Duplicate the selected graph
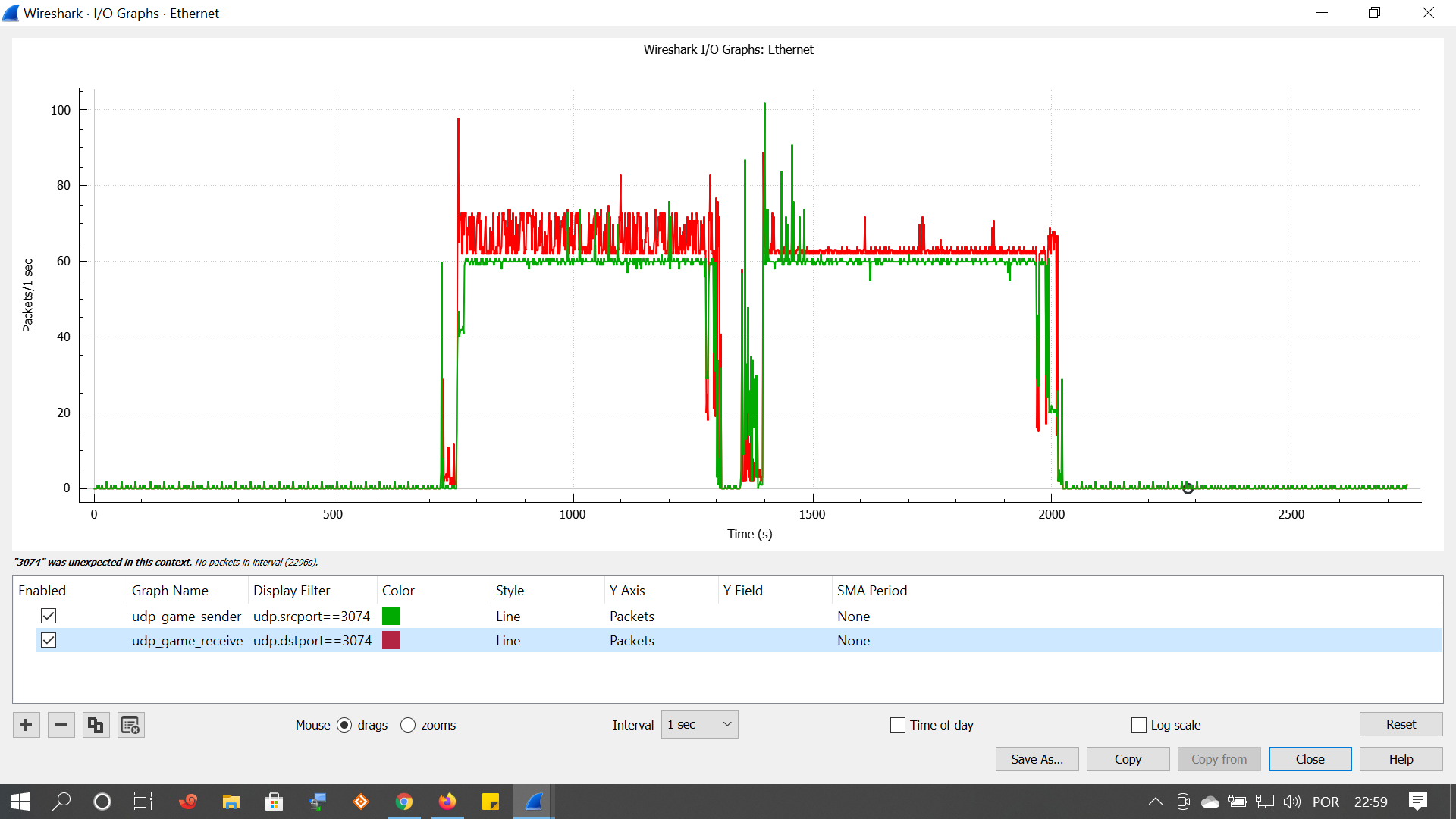 pos(96,726)
